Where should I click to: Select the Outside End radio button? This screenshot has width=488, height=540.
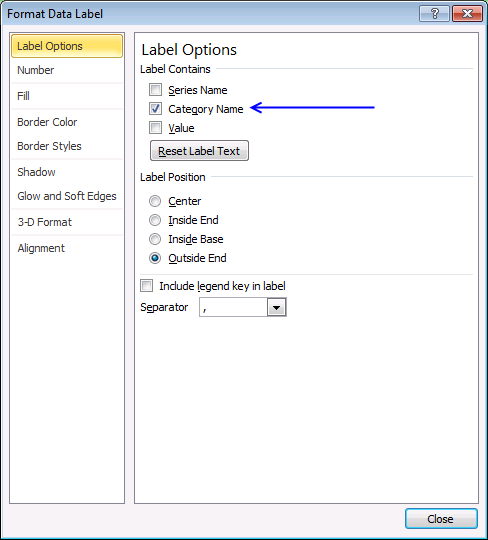(x=155, y=258)
